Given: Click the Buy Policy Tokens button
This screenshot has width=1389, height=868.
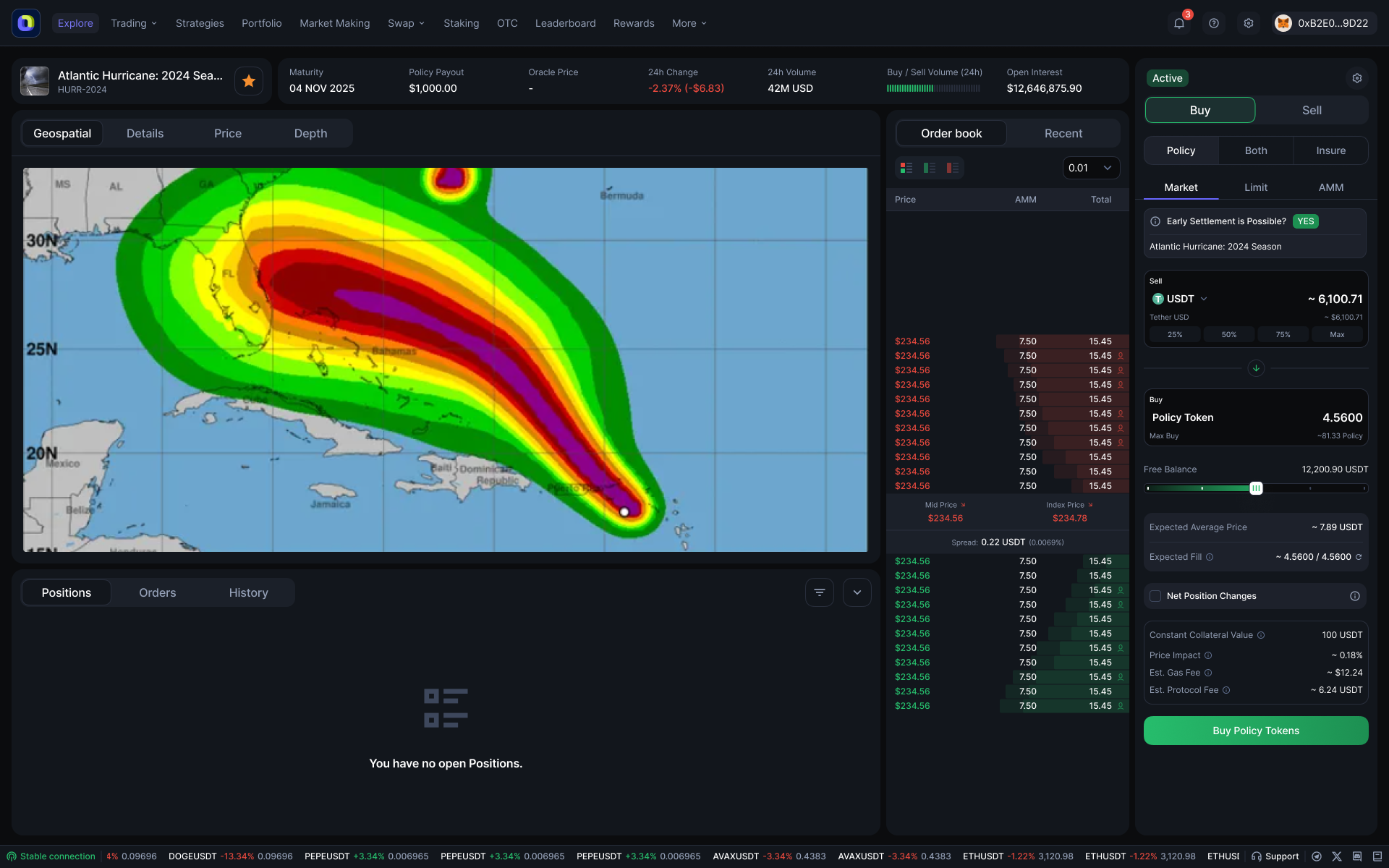Looking at the screenshot, I should (x=1255, y=731).
